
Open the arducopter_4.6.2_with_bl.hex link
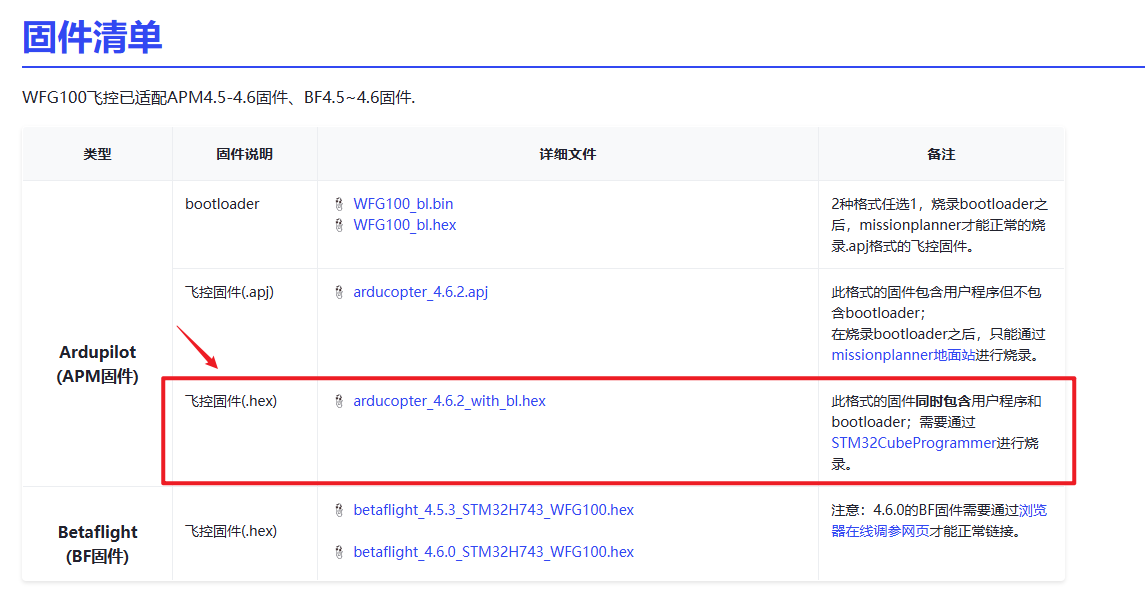coord(449,401)
